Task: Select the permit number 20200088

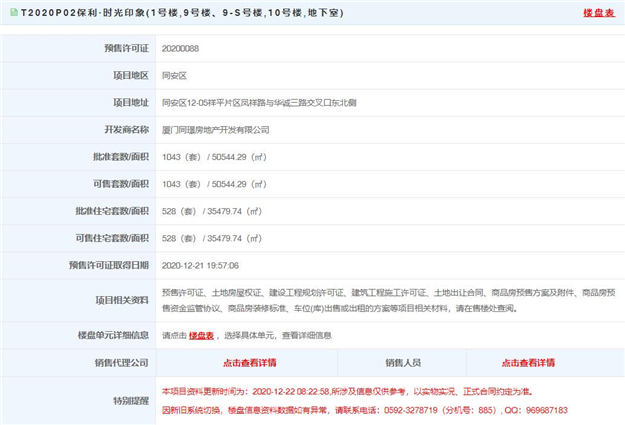Action: (180, 49)
